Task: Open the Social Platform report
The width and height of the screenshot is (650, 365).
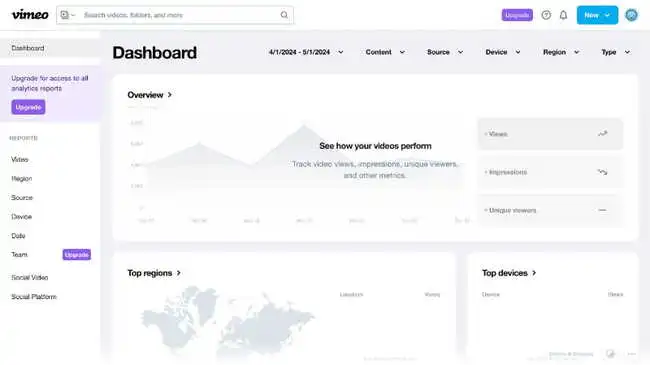Action: click(34, 297)
